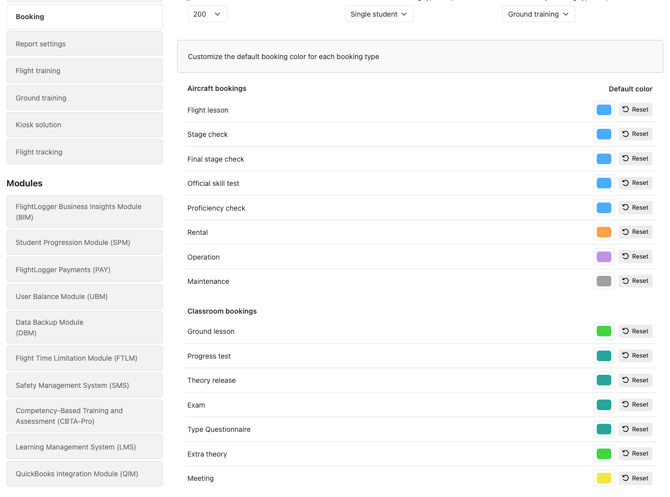Screen dimensions: 670x497
Task: Select the Maintenance row label
Action: [x=208, y=281]
